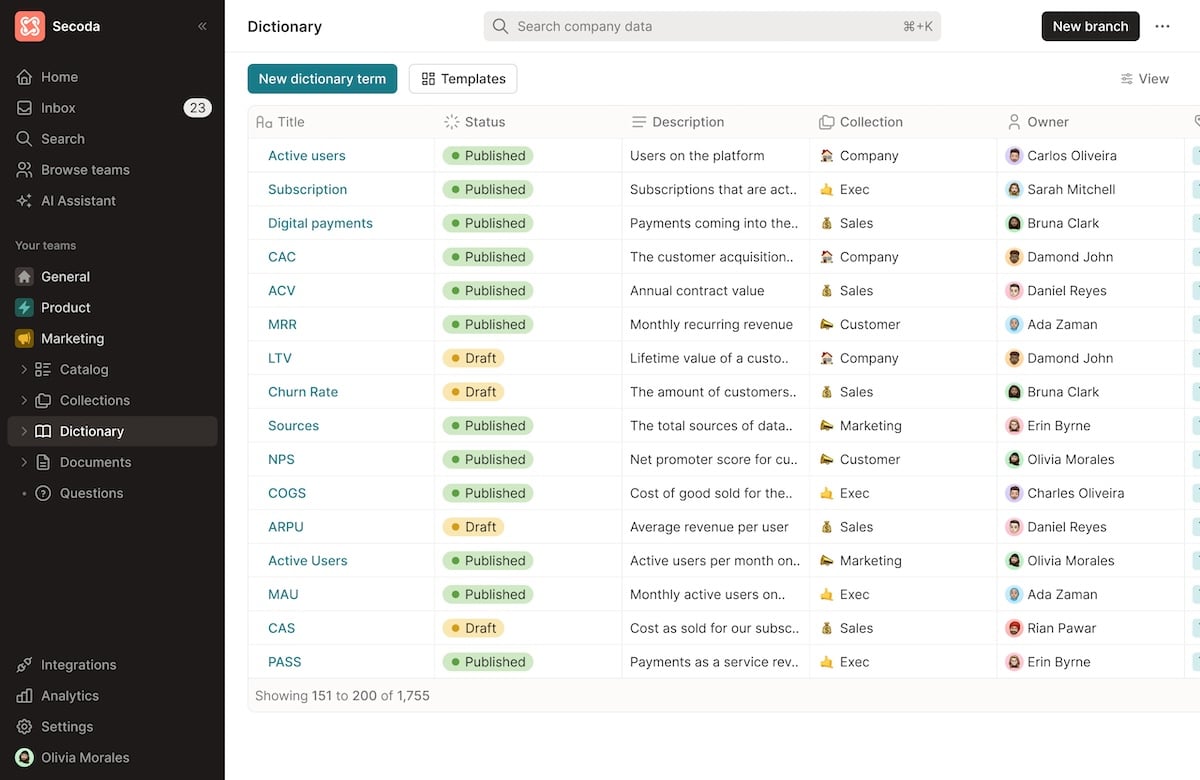
Task: Open the three-dot overflow menu top right
Action: pos(1162,26)
